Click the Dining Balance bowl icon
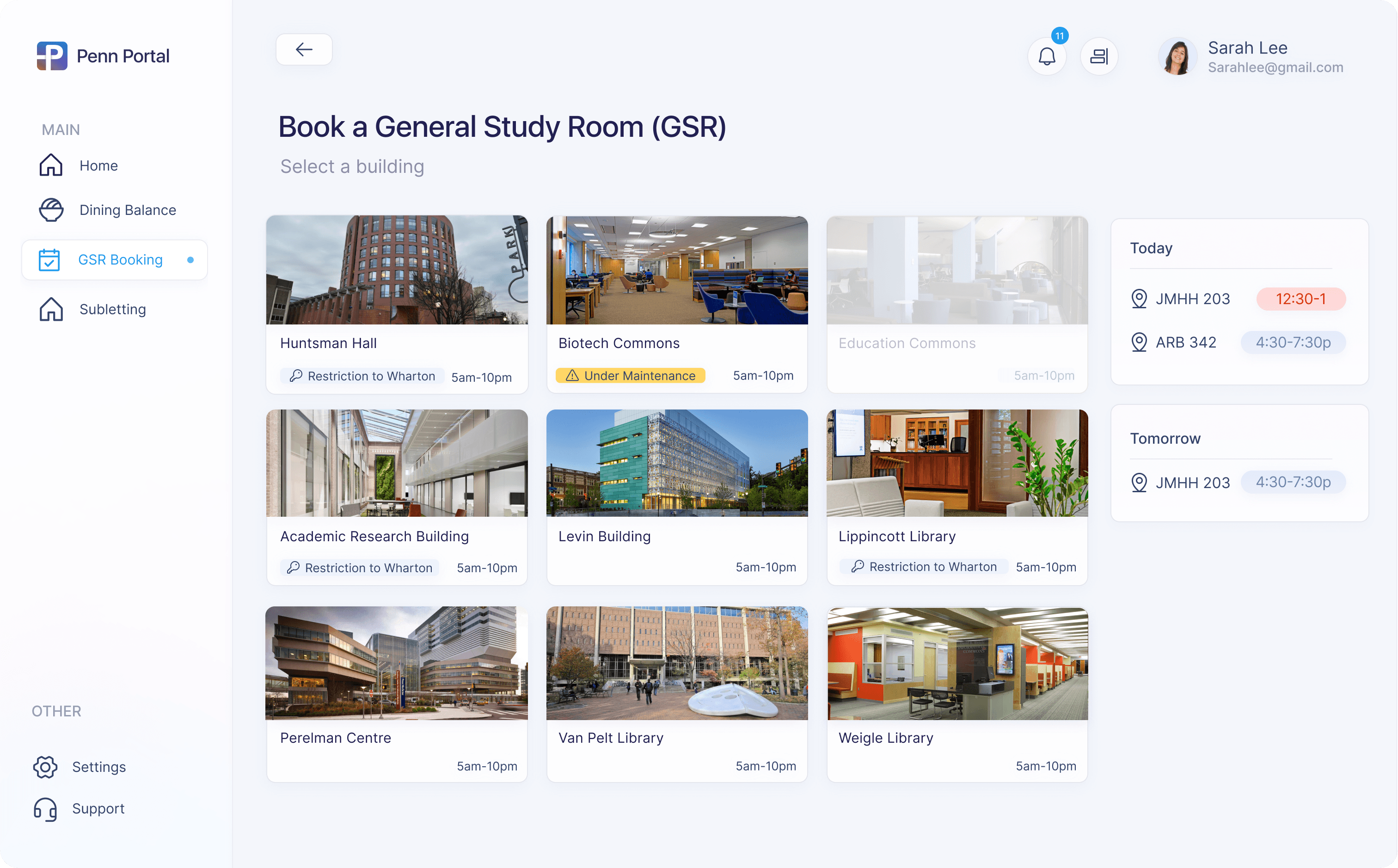Screen dimensions: 1398x868 51,209
